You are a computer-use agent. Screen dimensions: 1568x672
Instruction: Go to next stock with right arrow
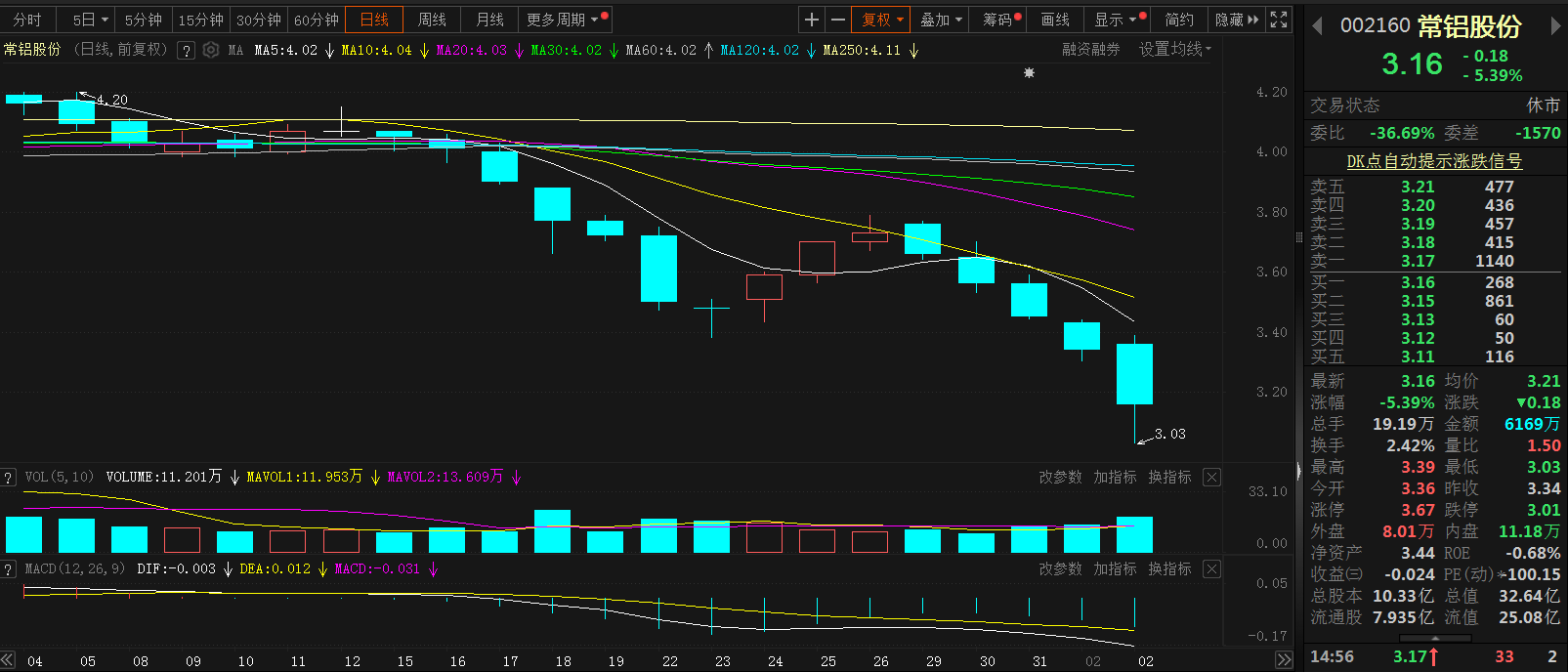[x=1555, y=26]
